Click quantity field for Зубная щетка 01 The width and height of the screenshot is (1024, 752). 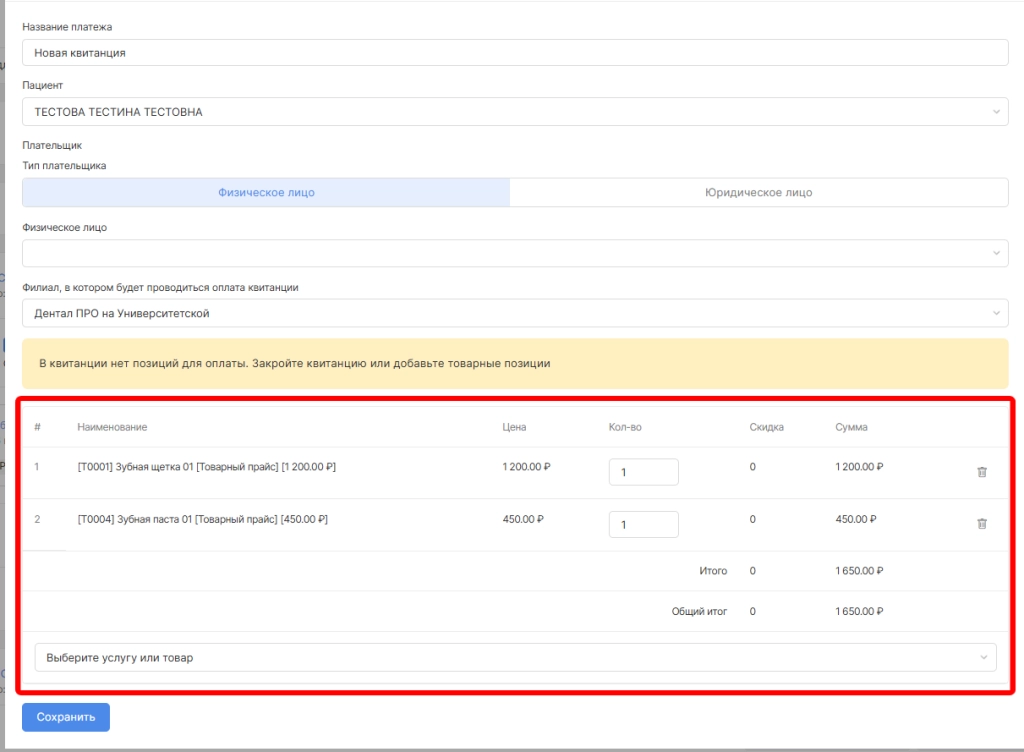tap(643, 472)
